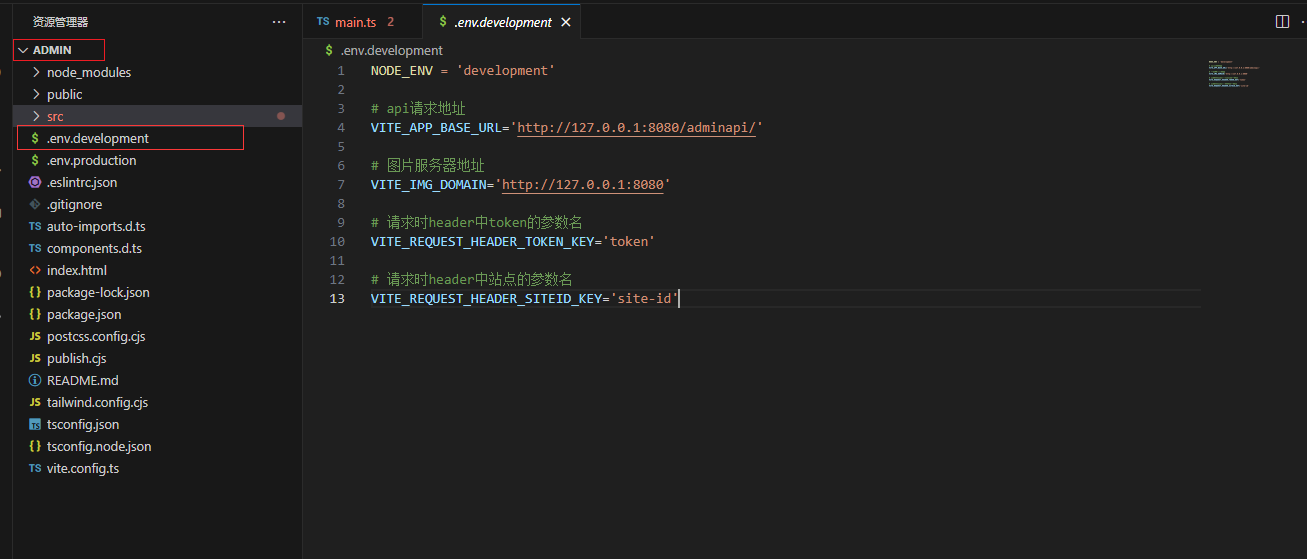
Task: Click the code minimap preview
Action: click(x=1233, y=75)
